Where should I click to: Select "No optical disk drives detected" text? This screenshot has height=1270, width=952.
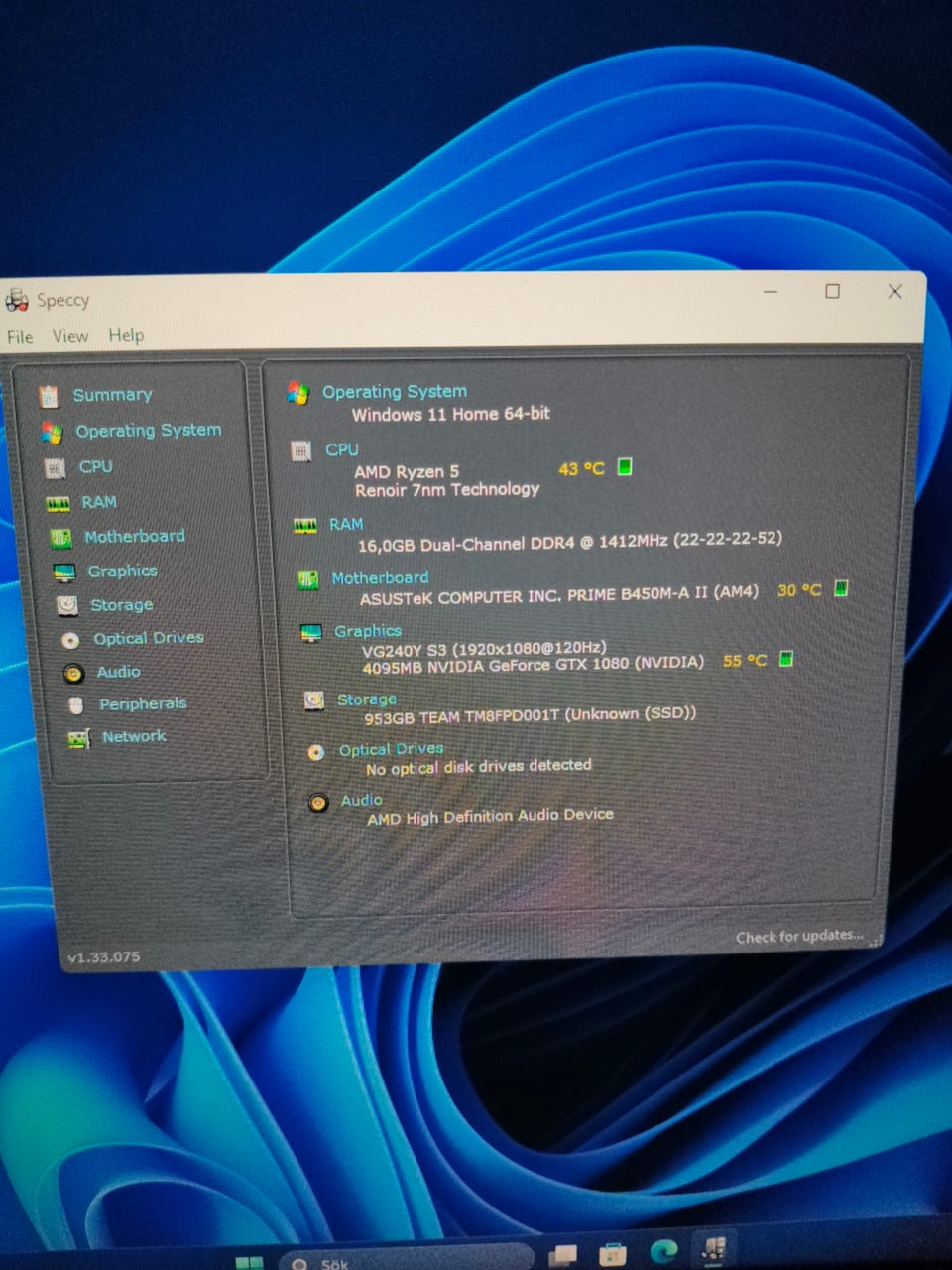pyautogui.click(x=479, y=767)
